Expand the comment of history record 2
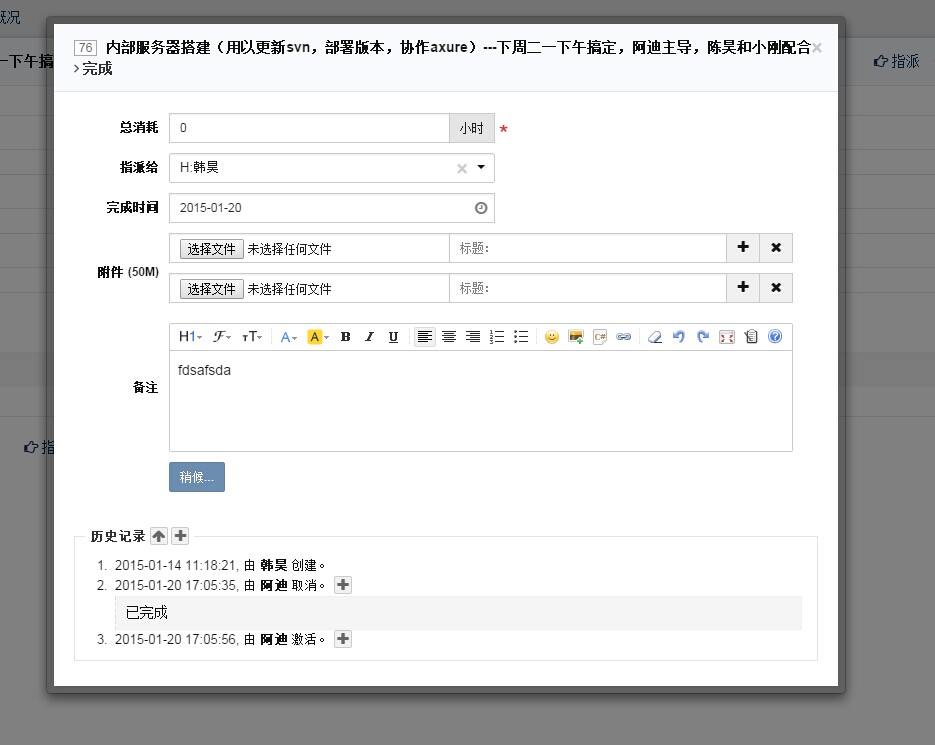Viewport: 935px width, 745px height. 343,585
